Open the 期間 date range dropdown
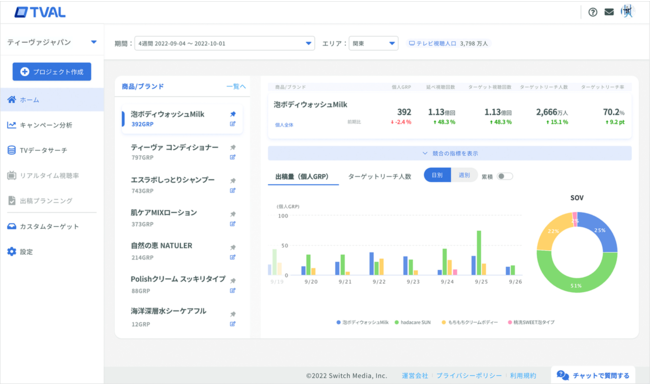 pyautogui.click(x=224, y=43)
